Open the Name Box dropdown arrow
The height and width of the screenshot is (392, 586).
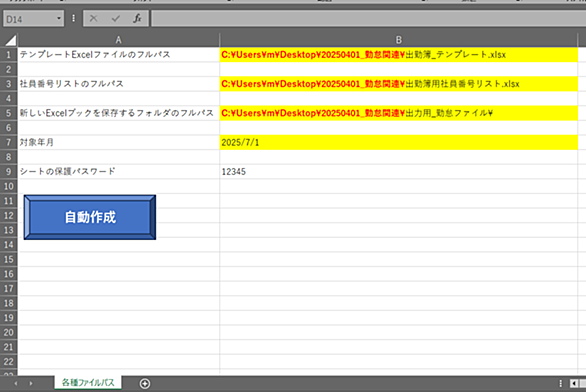(59, 18)
